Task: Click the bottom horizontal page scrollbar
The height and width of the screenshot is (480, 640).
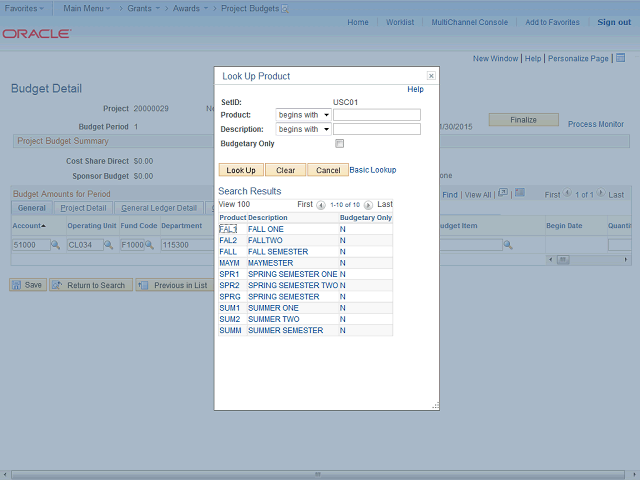Action: click(320, 473)
